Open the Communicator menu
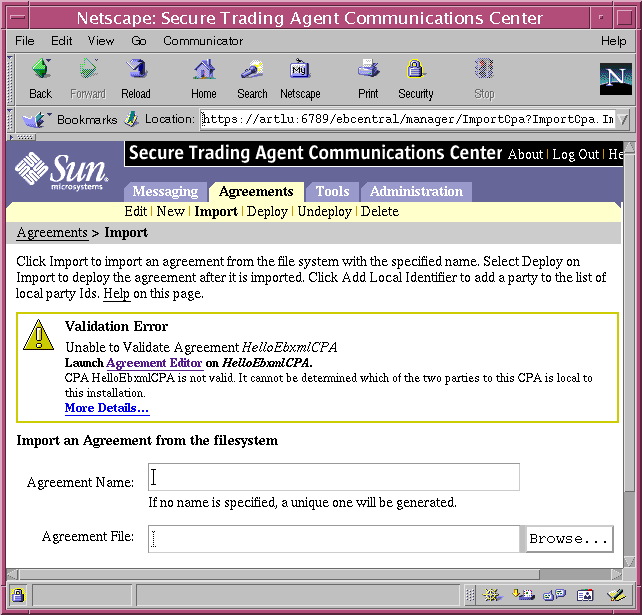The height and width of the screenshot is (615, 642). coord(203,41)
